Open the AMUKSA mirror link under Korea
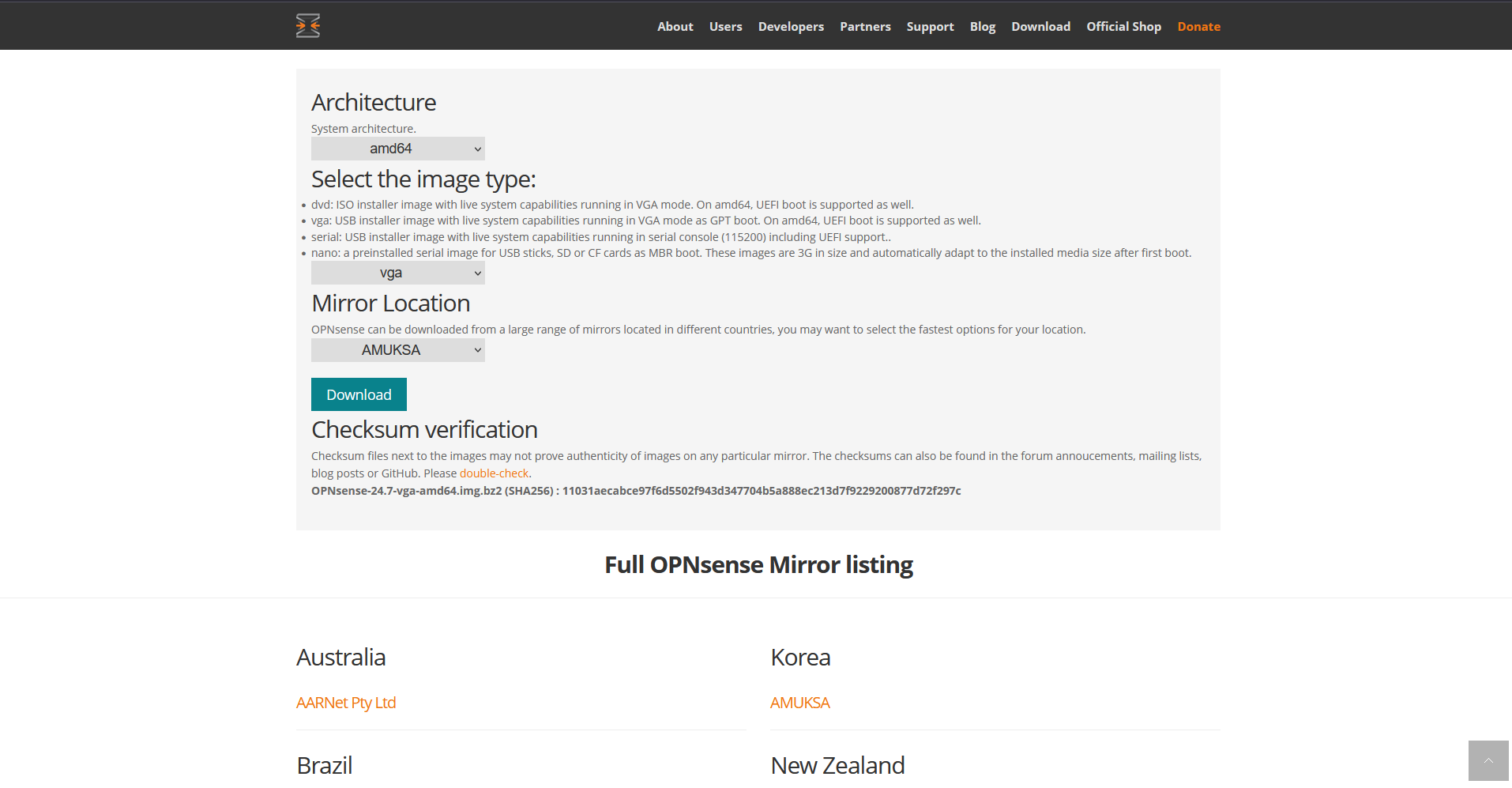The height and width of the screenshot is (788, 1512). pos(800,703)
